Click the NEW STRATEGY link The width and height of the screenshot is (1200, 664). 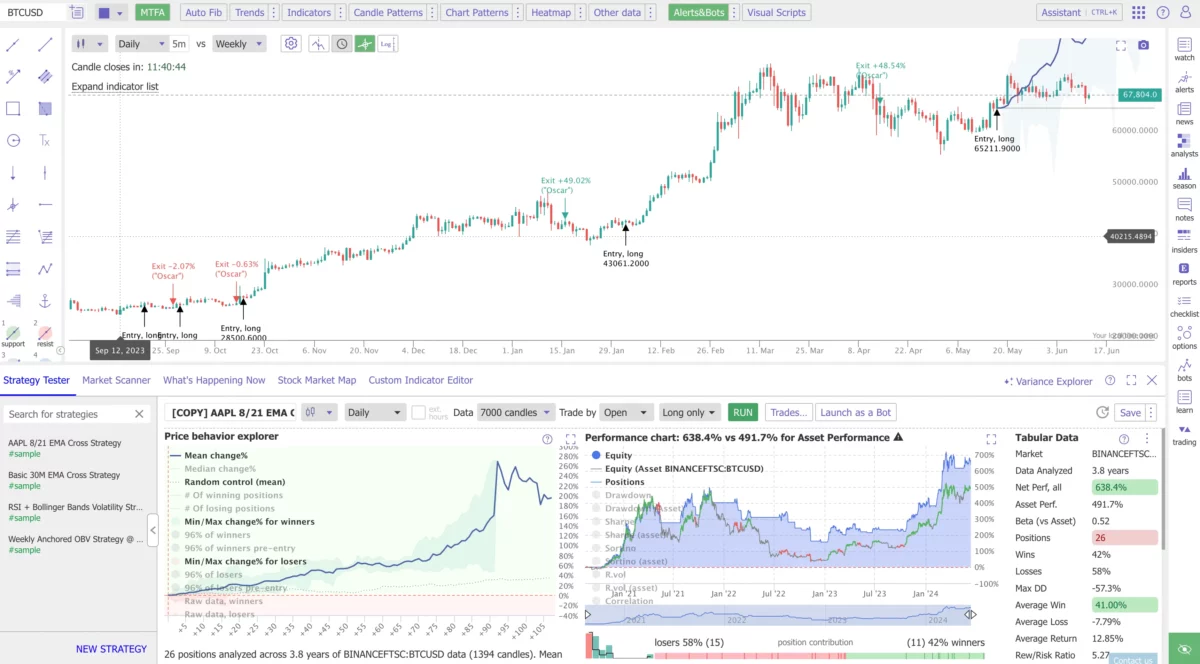coord(112,649)
